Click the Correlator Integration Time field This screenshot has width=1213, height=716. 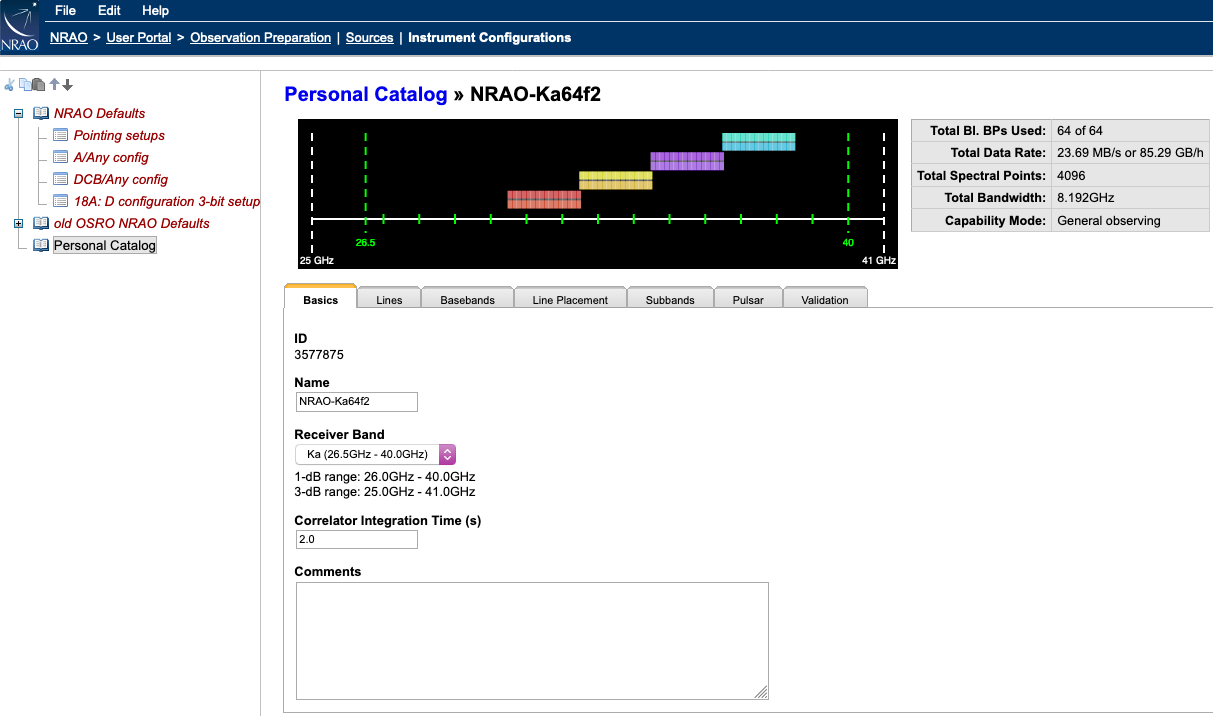pyautogui.click(x=356, y=540)
